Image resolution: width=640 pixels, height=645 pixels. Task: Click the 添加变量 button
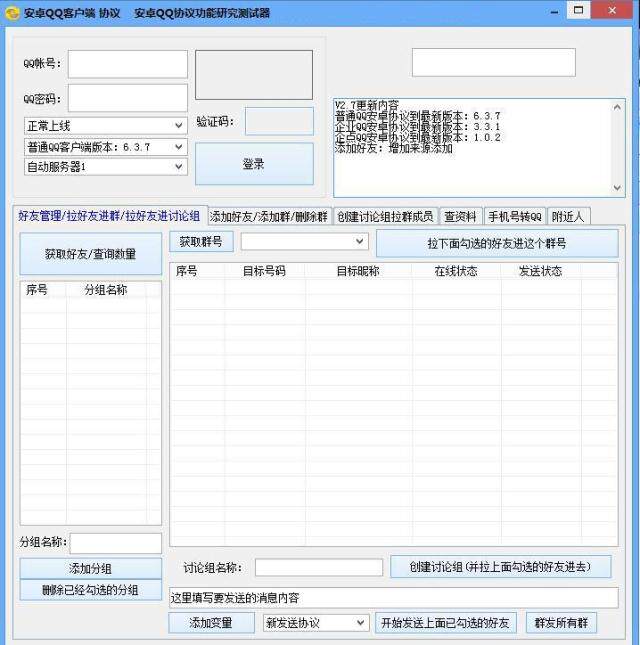point(211,623)
